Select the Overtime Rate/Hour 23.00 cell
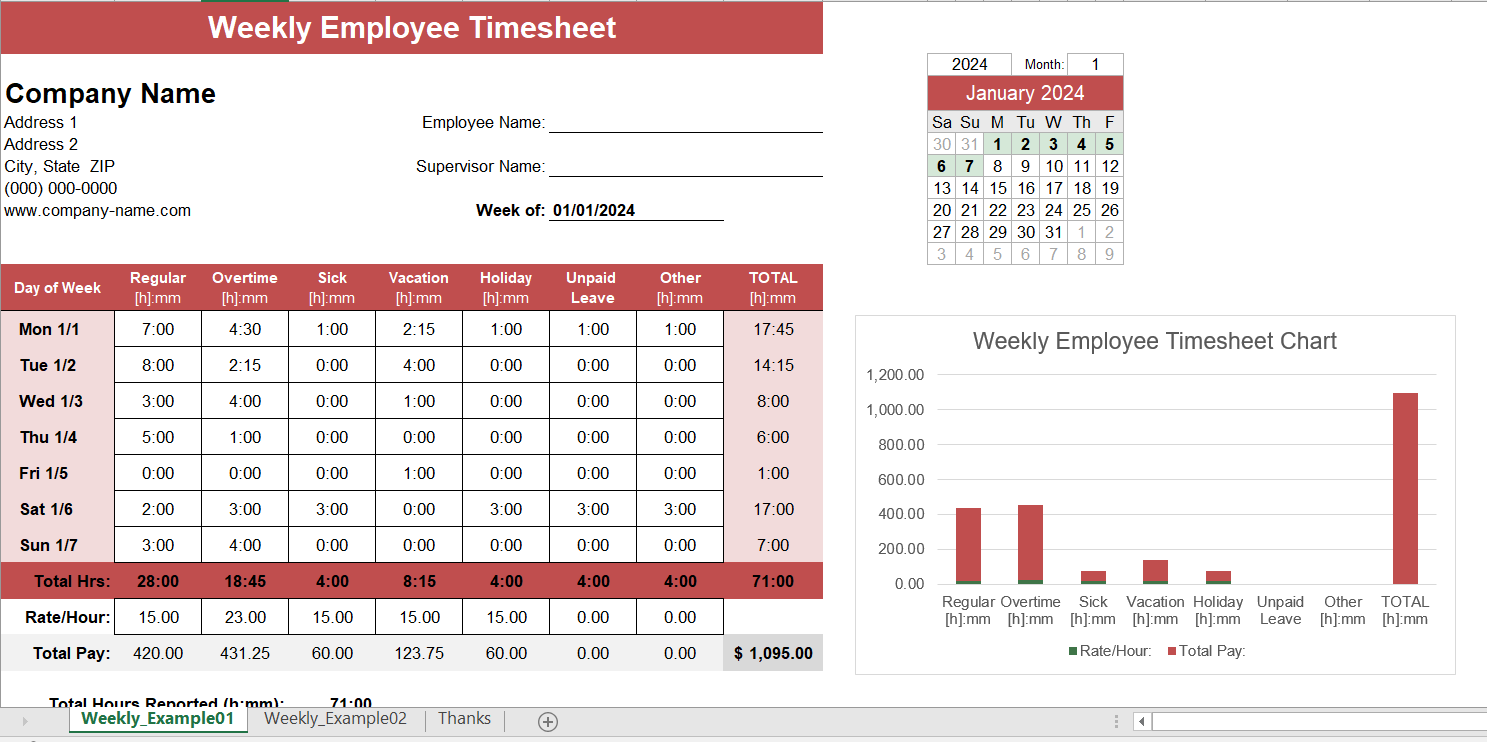 click(x=245, y=617)
